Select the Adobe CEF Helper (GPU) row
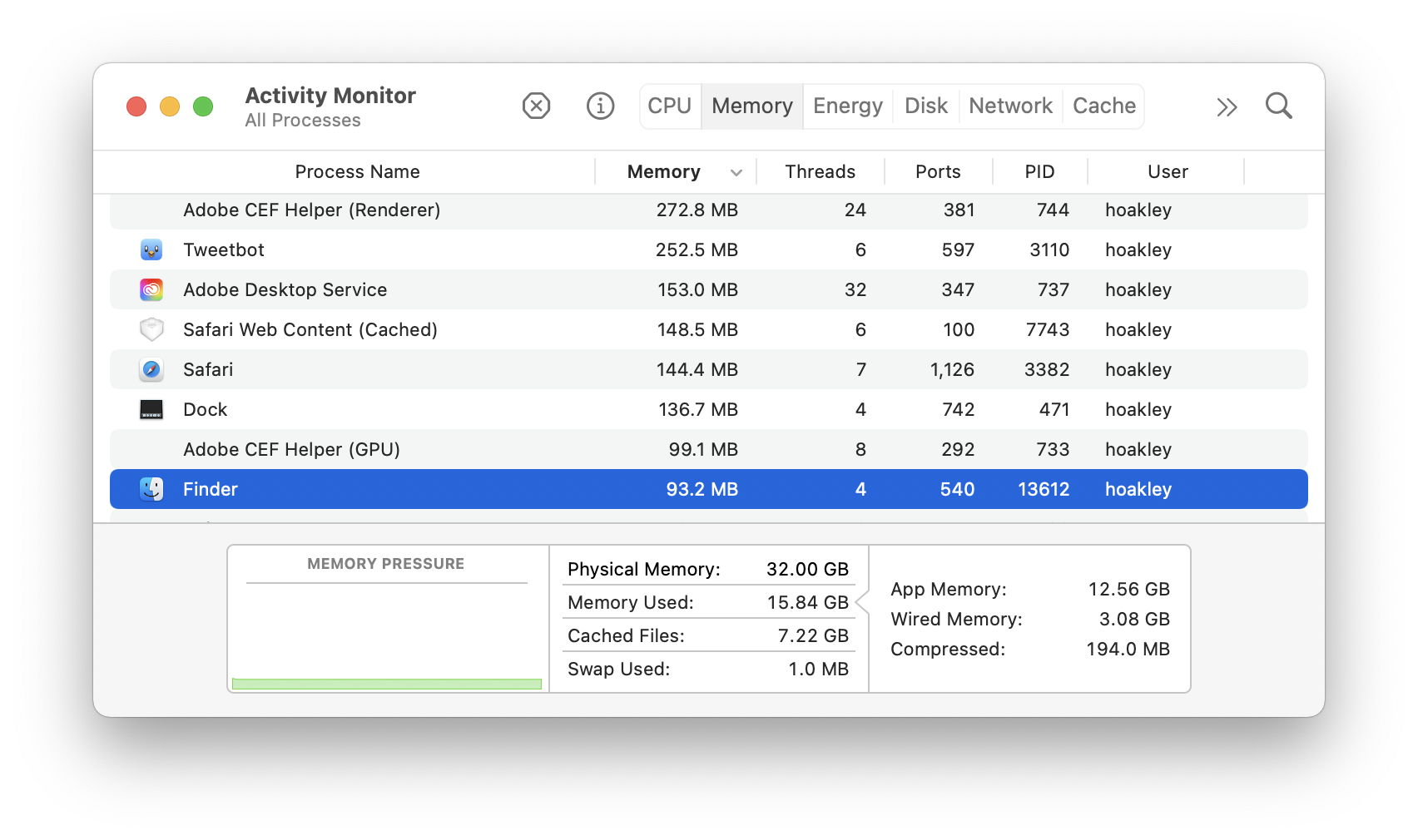The height and width of the screenshot is (840, 1418). 707,449
